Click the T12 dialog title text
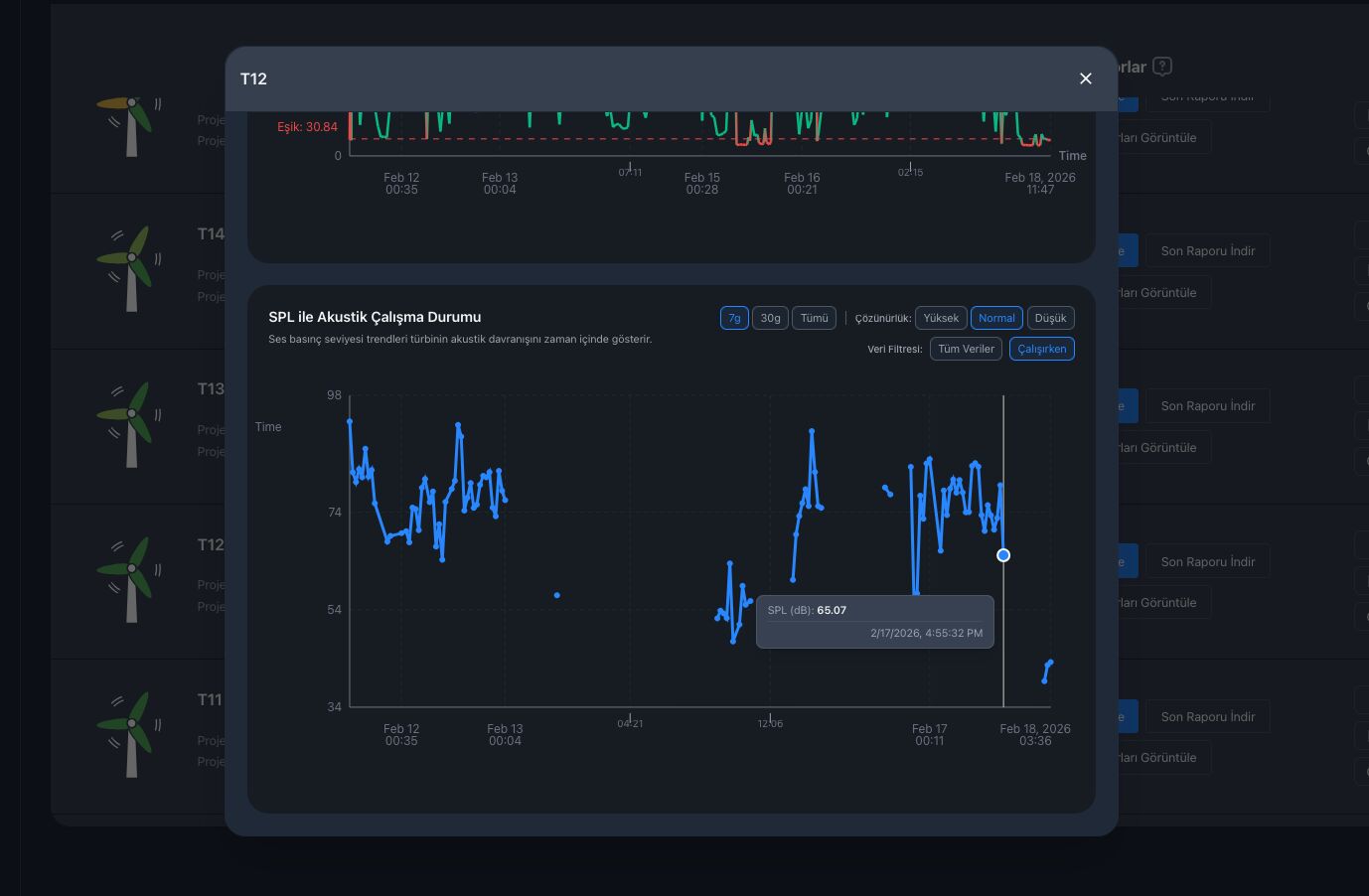Image resolution: width=1369 pixels, height=896 pixels. tap(253, 78)
